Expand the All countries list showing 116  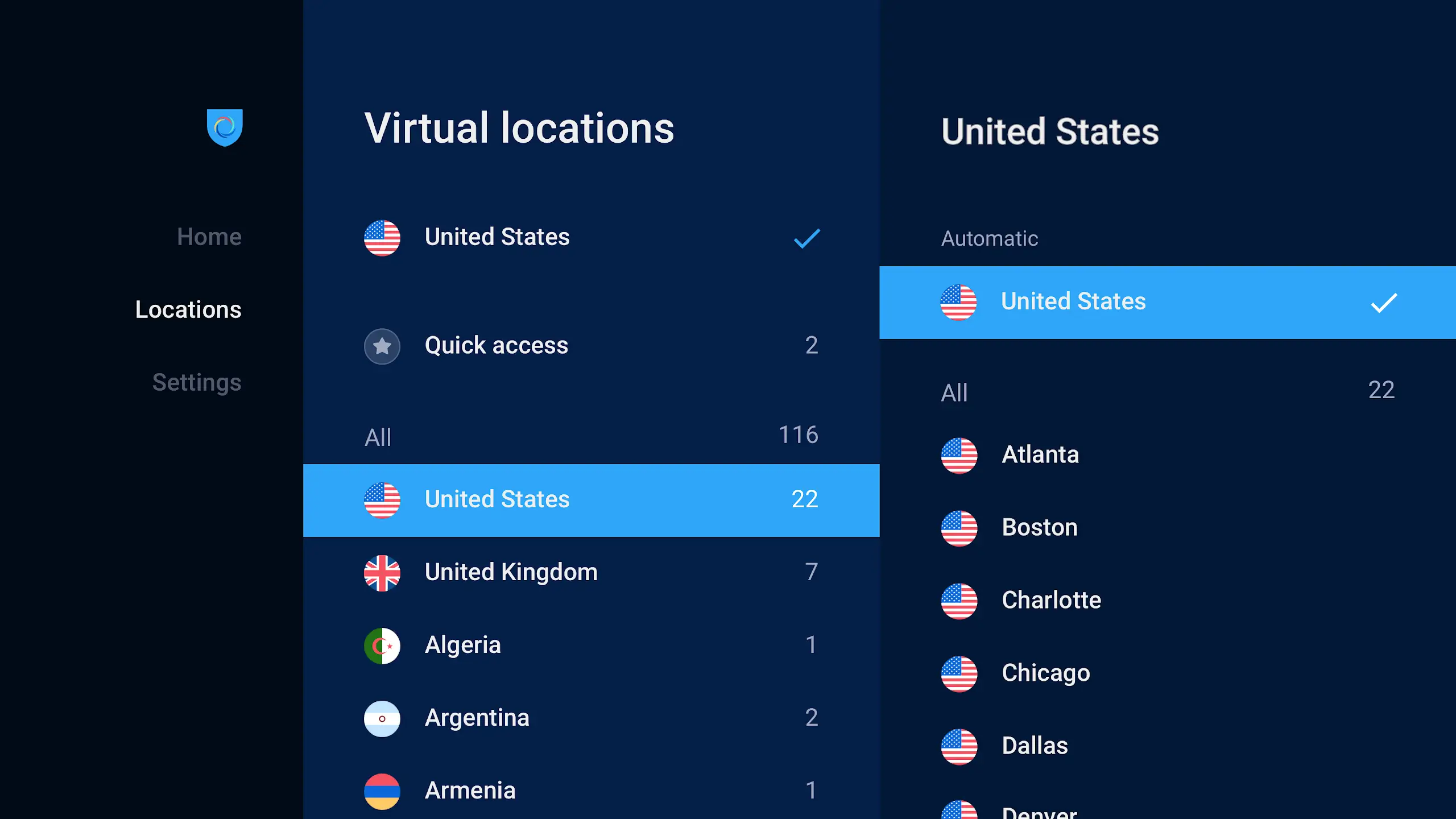pos(591,435)
